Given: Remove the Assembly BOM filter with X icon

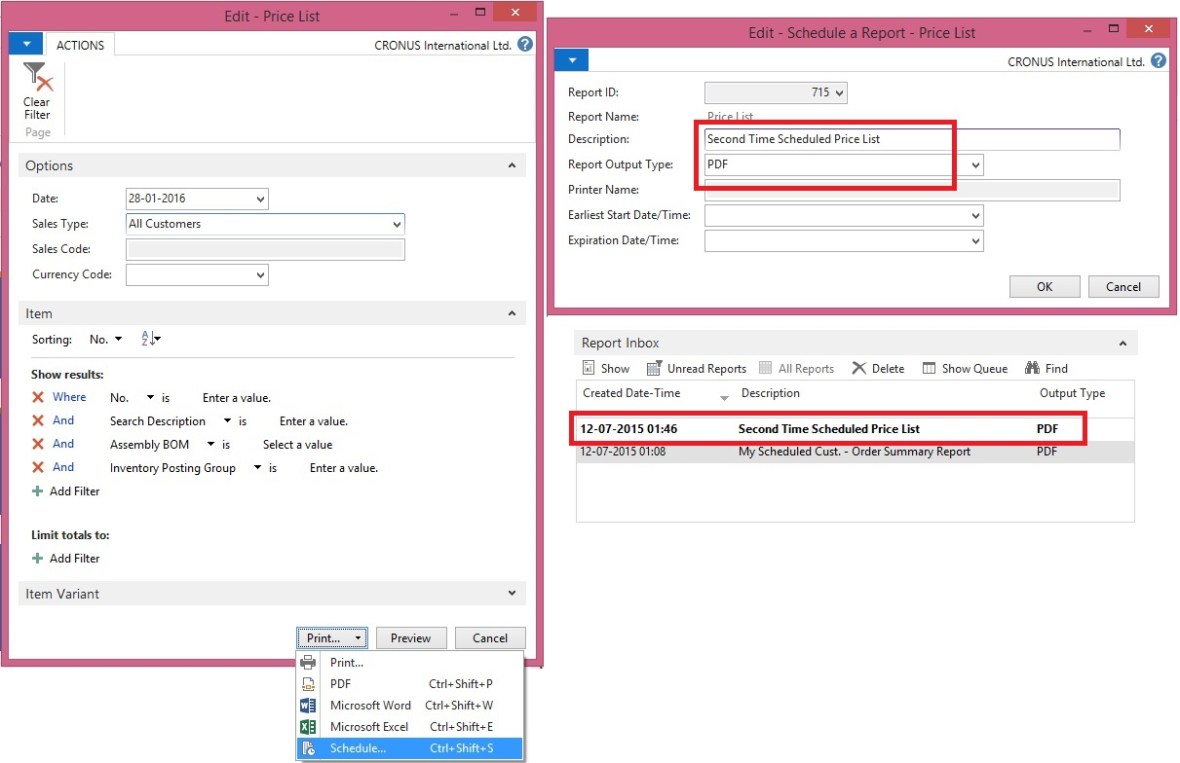Looking at the screenshot, I should [x=38, y=444].
